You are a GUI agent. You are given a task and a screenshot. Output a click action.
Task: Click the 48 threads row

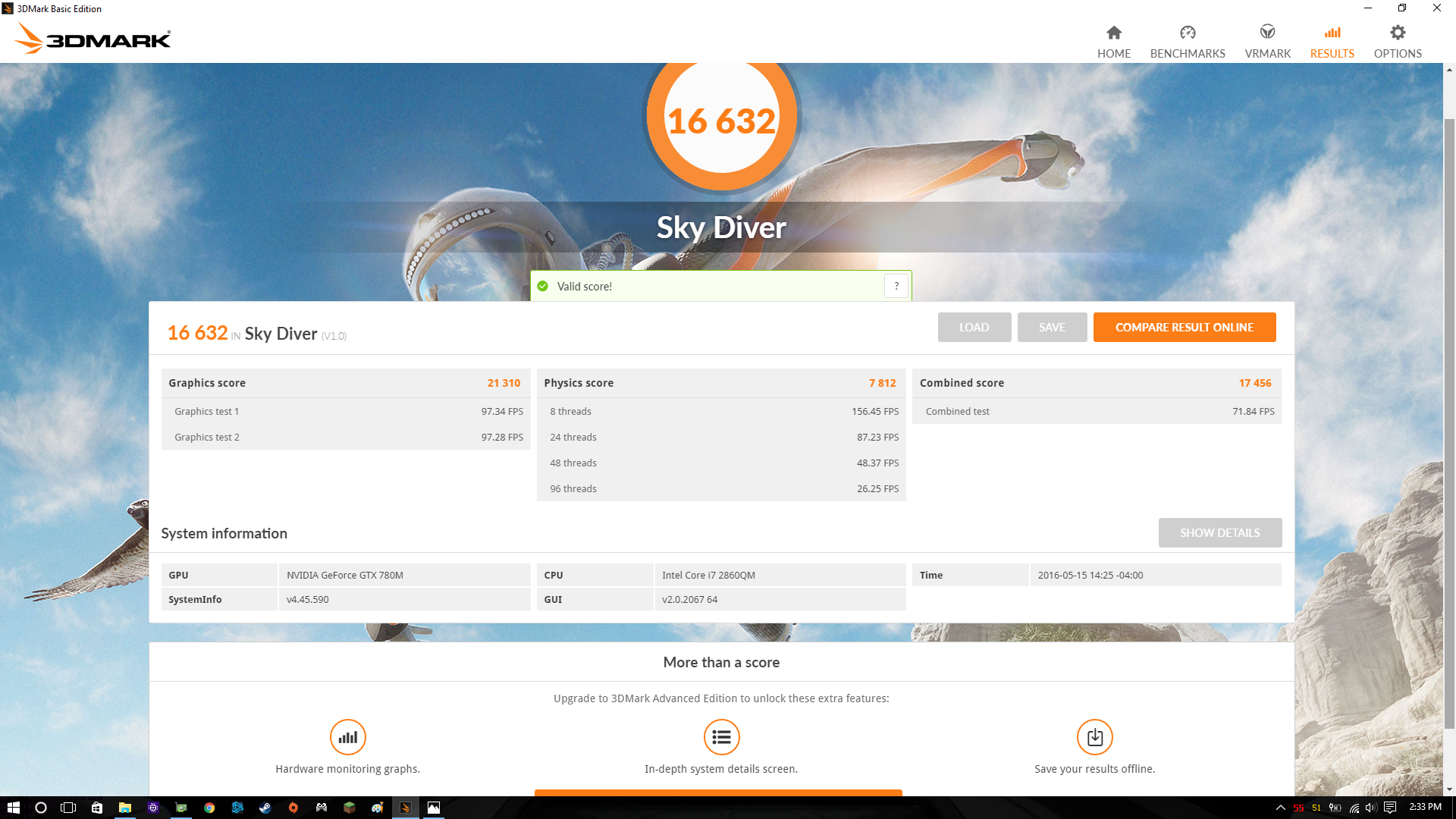[x=721, y=463]
